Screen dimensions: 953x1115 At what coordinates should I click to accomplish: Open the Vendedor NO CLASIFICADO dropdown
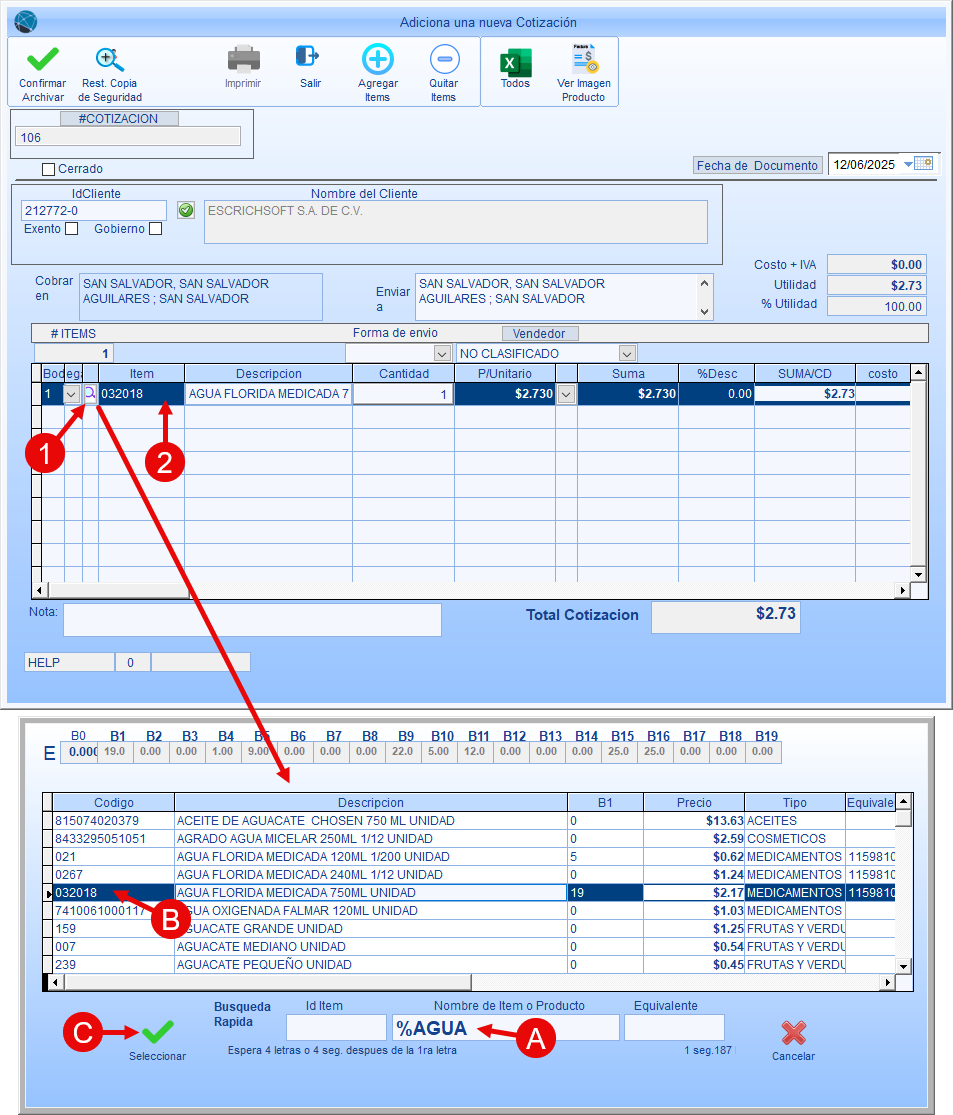(627, 353)
